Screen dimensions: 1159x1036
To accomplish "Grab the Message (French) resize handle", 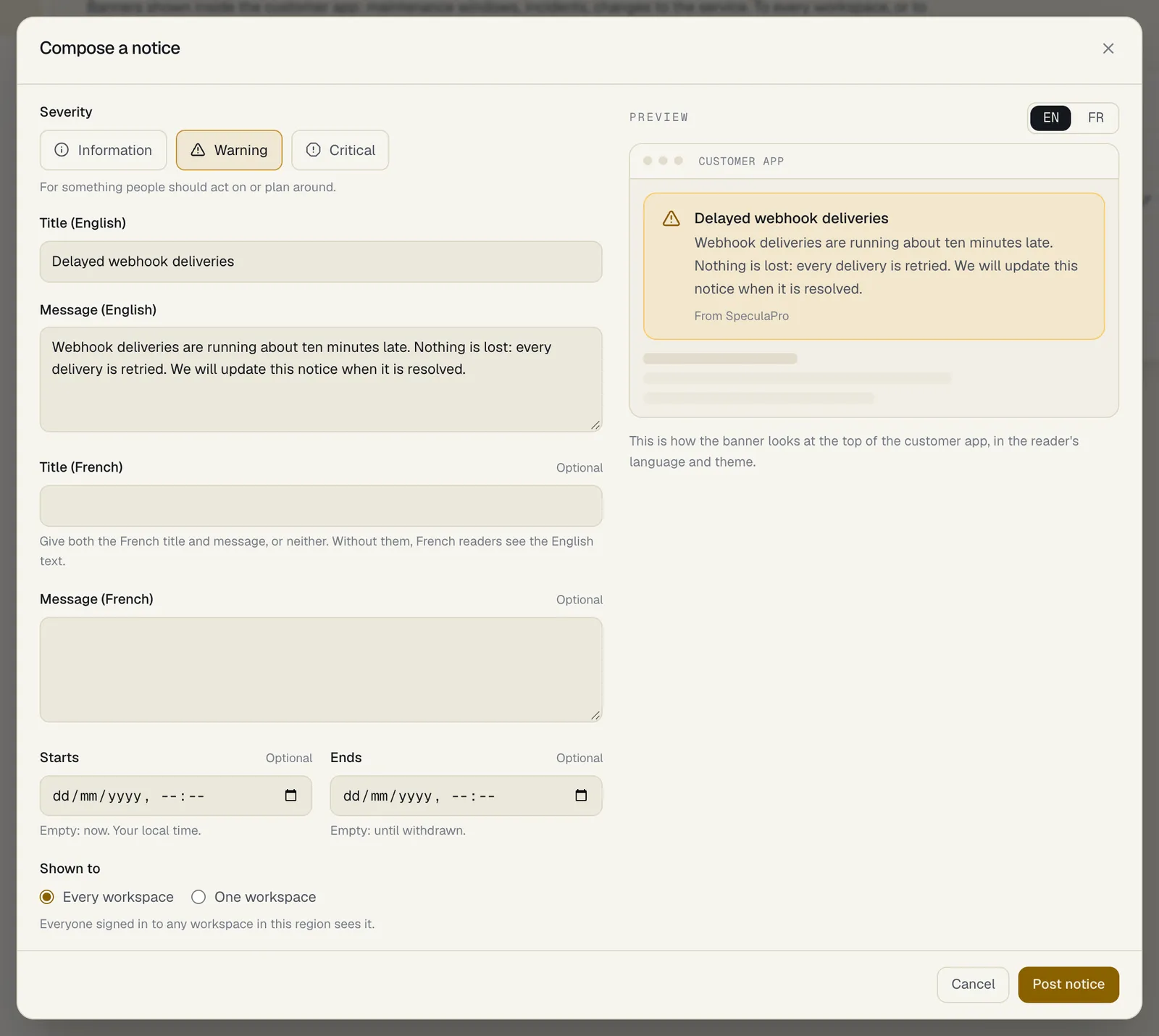I will pyautogui.click(x=595, y=715).
